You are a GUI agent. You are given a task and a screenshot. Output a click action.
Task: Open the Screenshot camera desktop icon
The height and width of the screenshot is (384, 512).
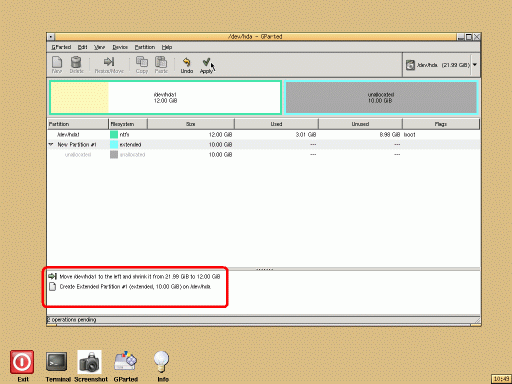[90, 366]
